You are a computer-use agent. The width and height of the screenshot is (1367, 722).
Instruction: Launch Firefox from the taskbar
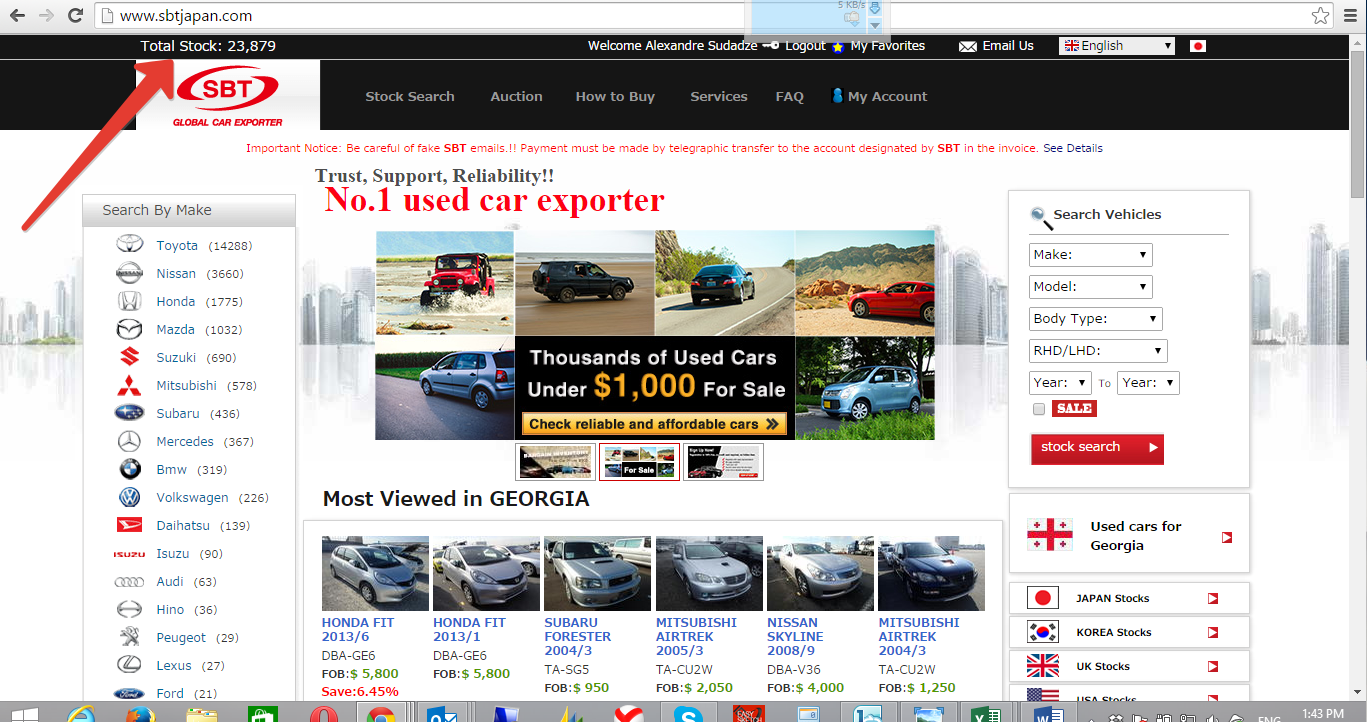coord(141,713)
